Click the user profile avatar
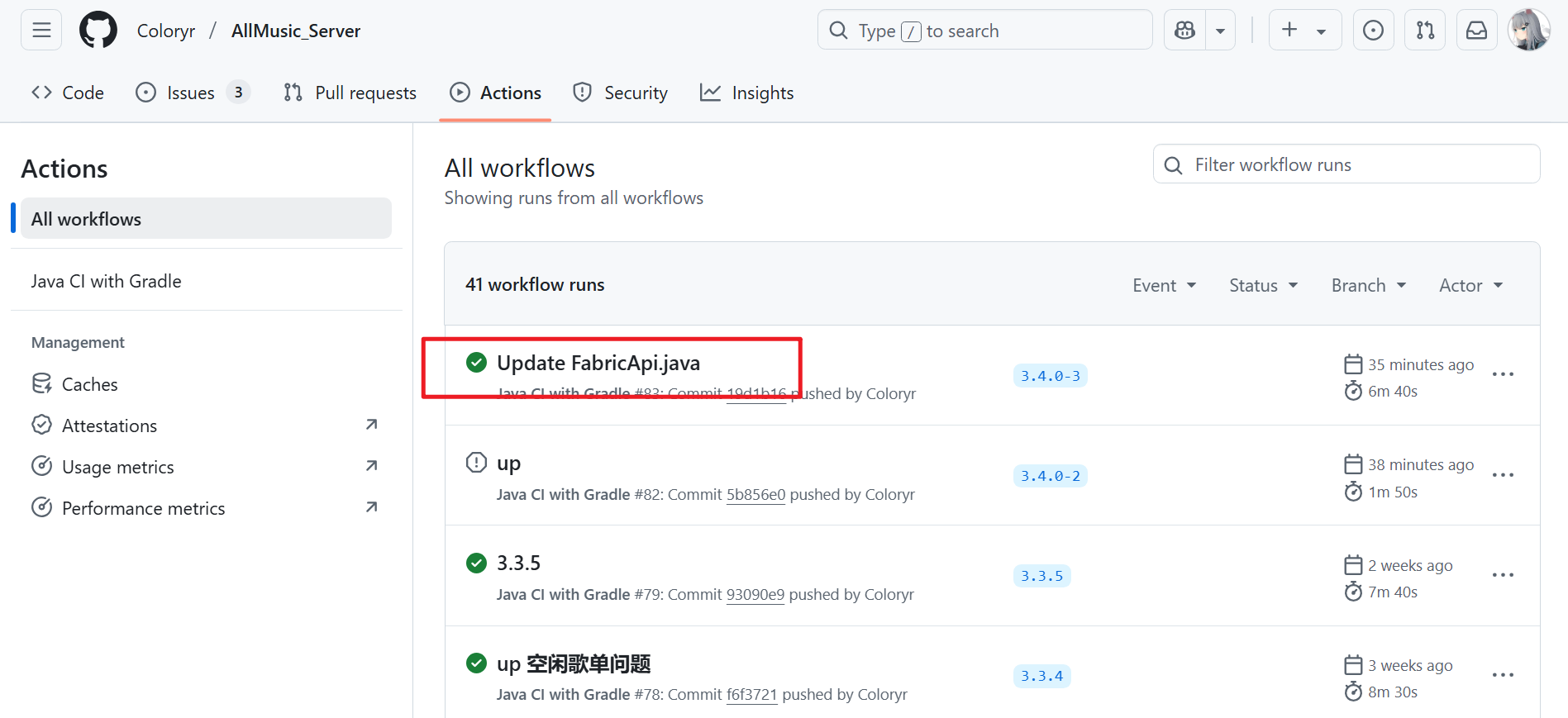Image resolution: width=1568 pixels, height=718 pixels. [x=1528, y=31]
